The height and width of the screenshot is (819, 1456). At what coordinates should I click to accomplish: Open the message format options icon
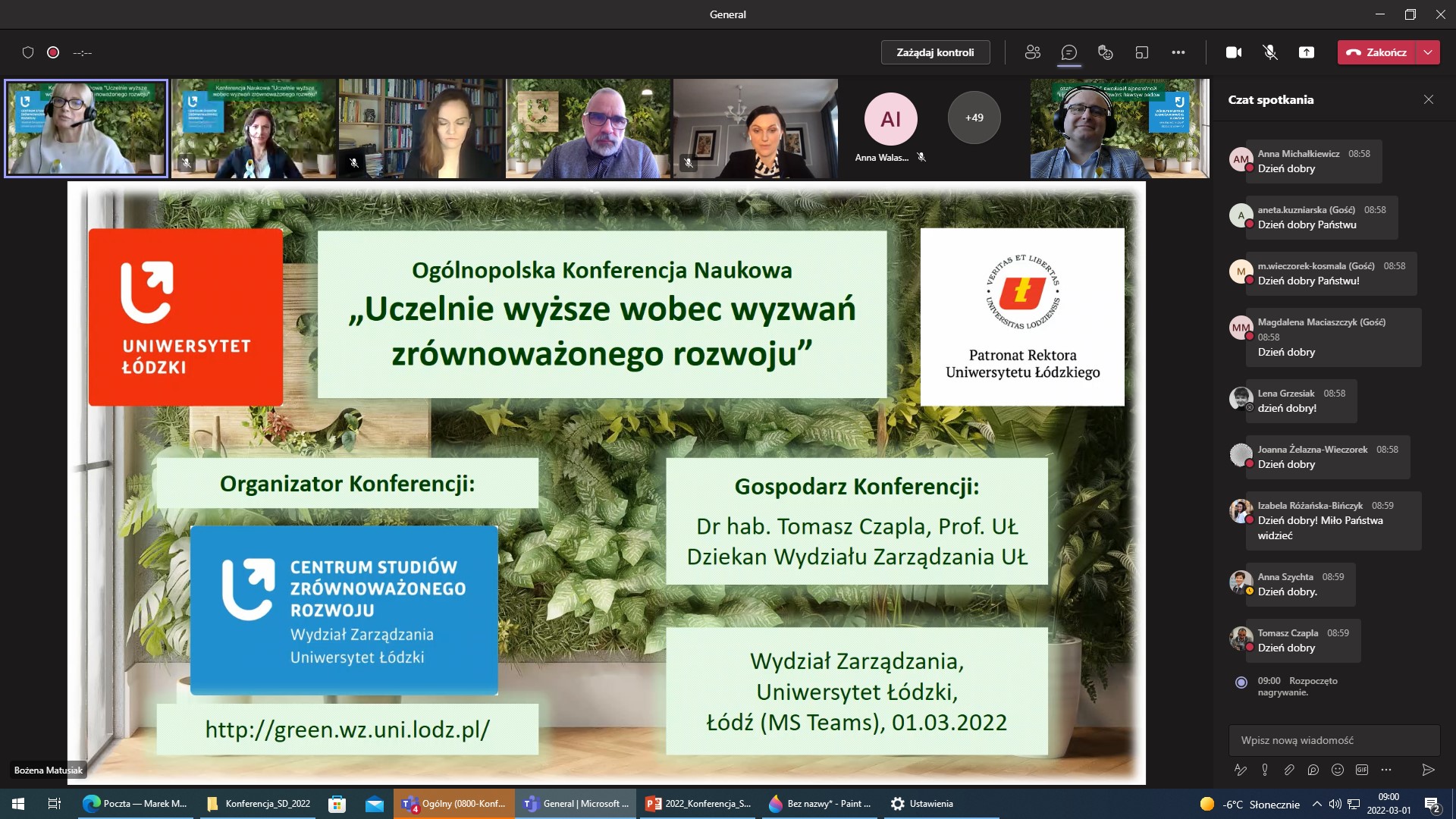click(x=1241, y=770)
